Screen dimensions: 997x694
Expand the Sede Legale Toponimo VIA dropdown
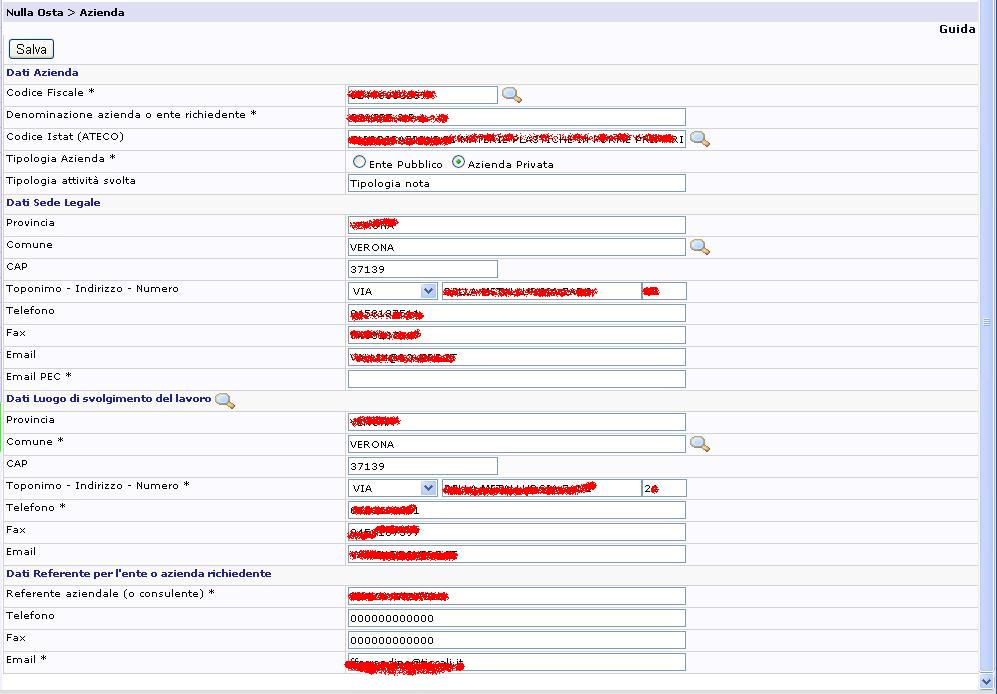(x=428, y=291)
